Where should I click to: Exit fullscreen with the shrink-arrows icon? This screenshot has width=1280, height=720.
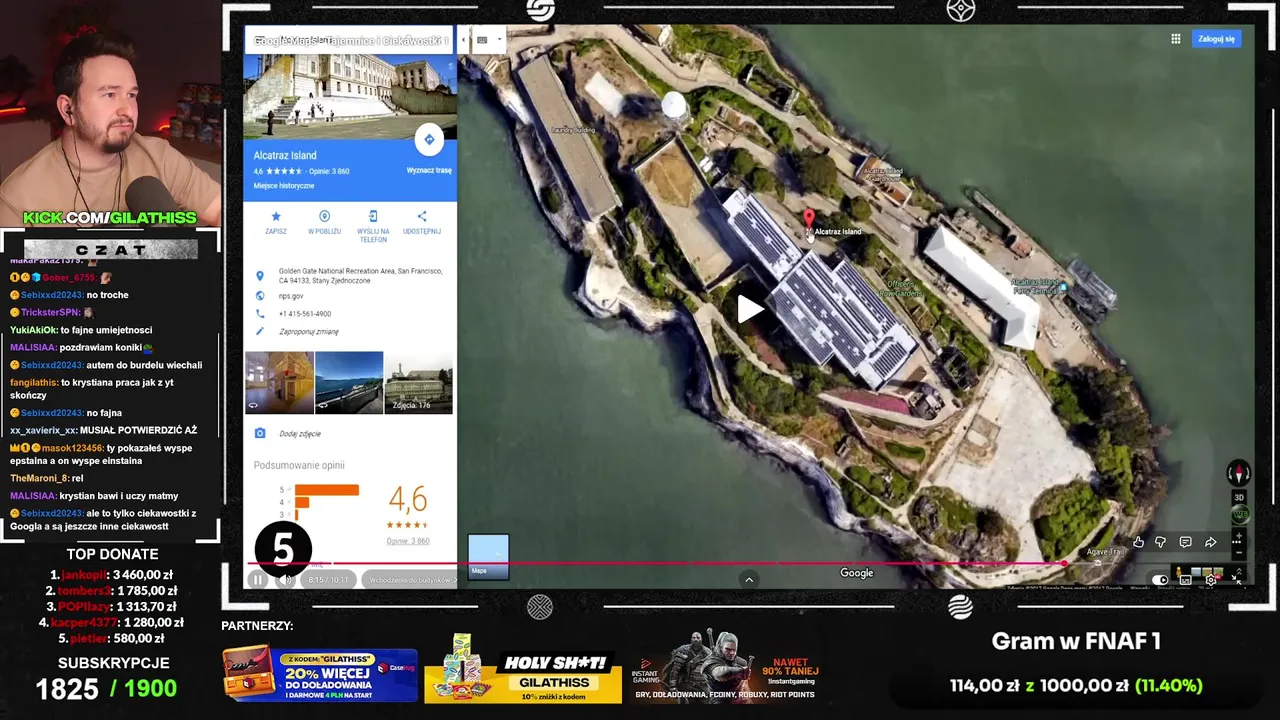coord(1236,580)
